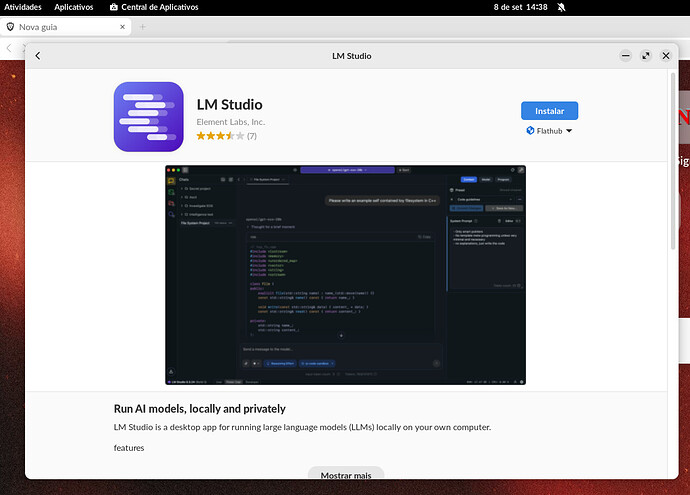Click the Mostrar mais button
Image resolution: width=690 pixels, height=495 pixels.
pos(346,475)
